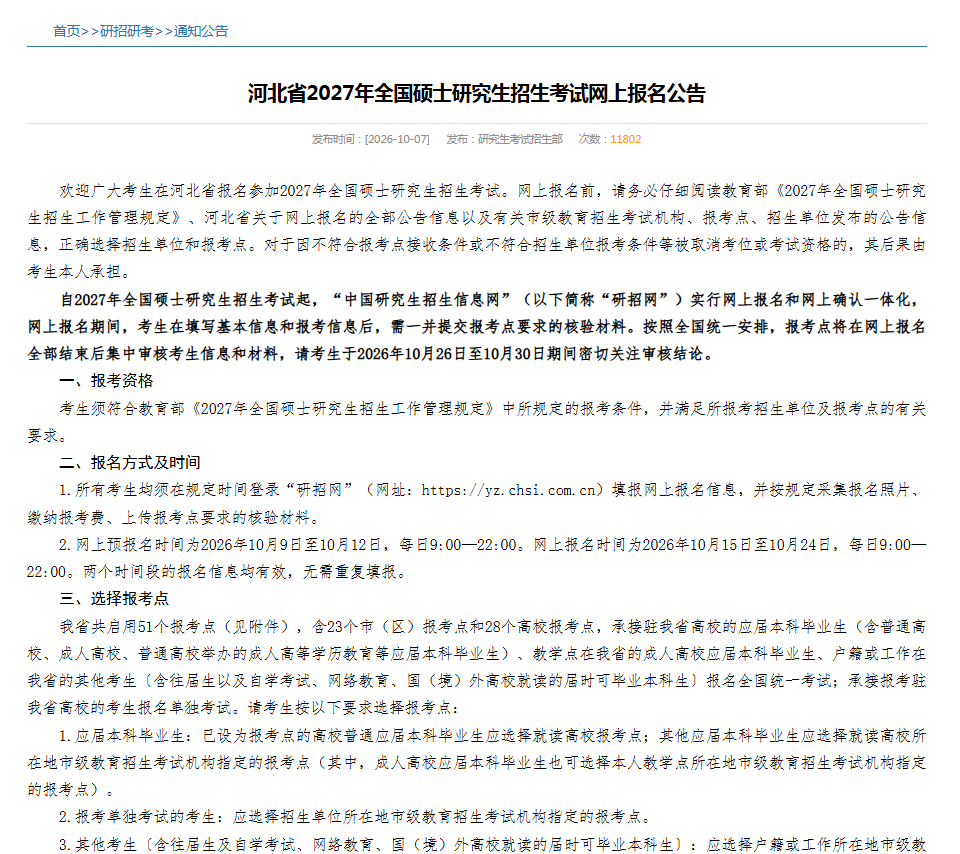Click the publisher name 研究生考试招生部
The height and width of the screenshot is (854, 960).
tap(520, 140)
